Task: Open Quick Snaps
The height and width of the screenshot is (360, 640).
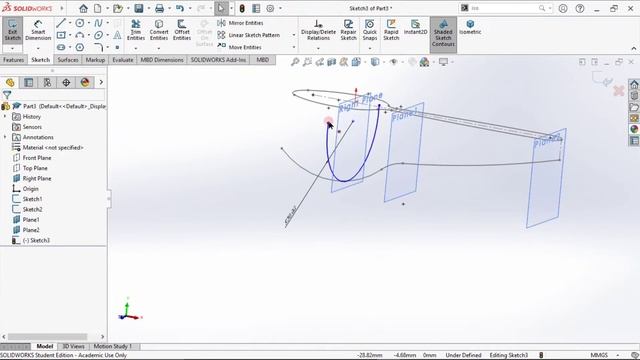Action: tap(370, 30)
